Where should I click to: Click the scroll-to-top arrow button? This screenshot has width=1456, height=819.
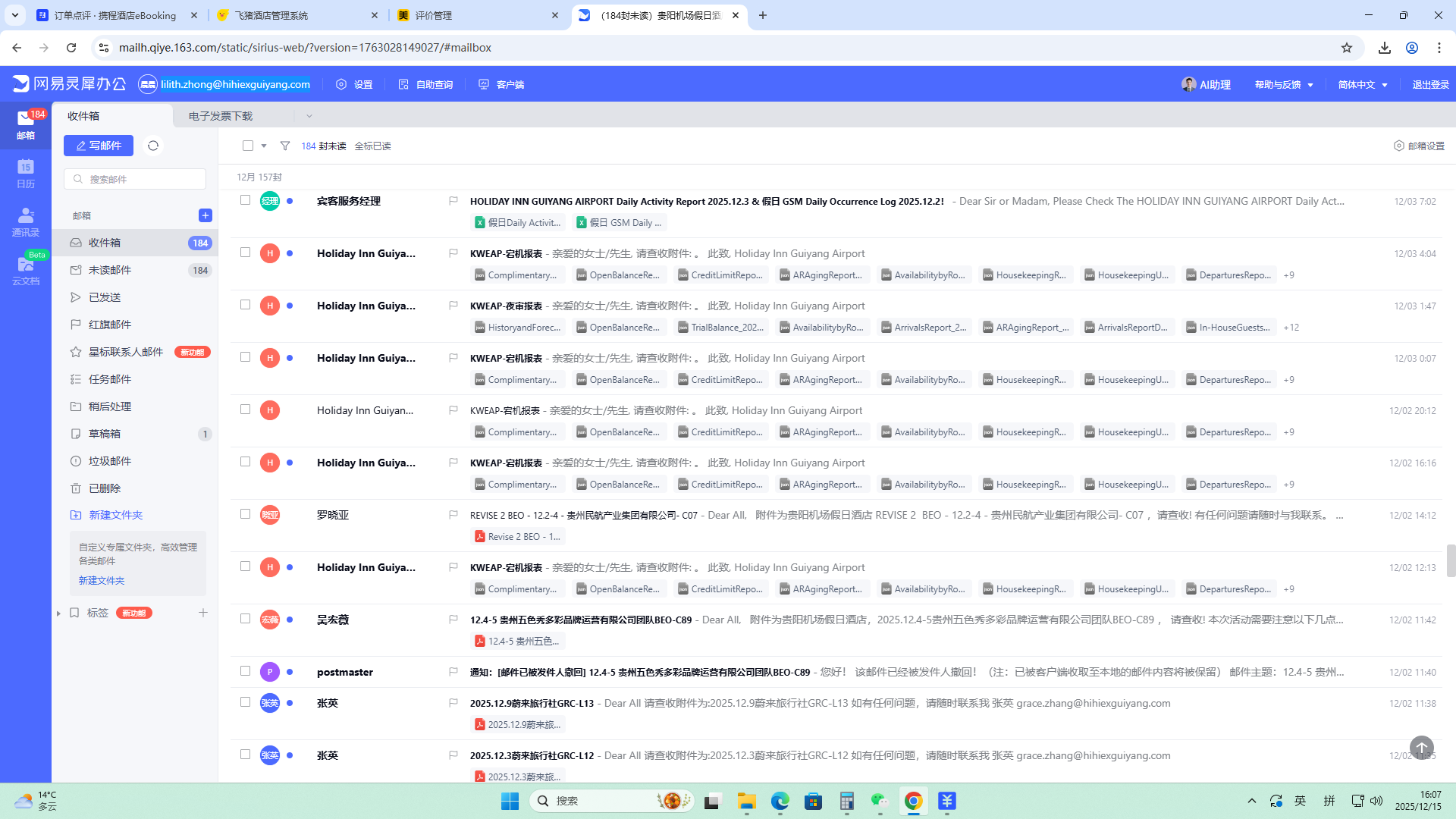point(1421,748)
